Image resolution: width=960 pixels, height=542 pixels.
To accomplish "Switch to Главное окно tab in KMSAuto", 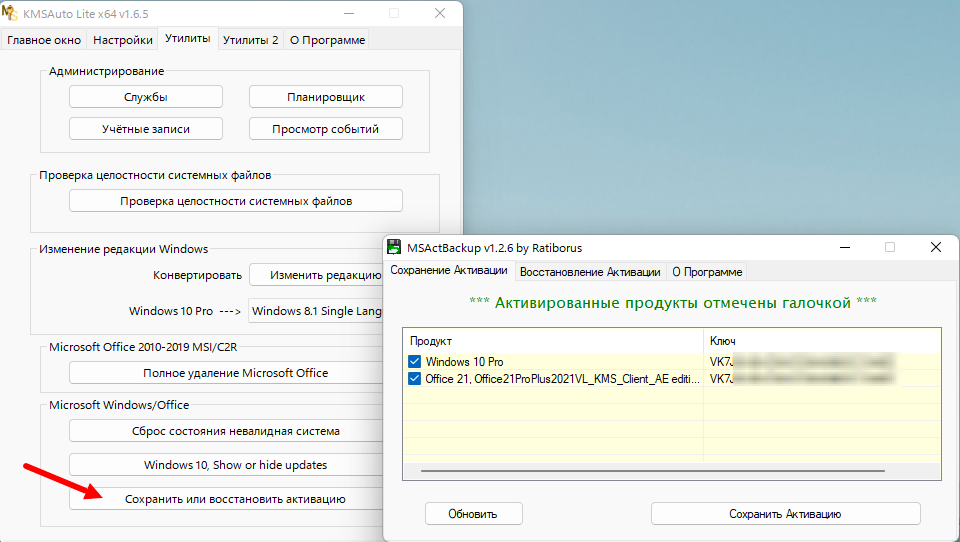I will click(44, 40).
